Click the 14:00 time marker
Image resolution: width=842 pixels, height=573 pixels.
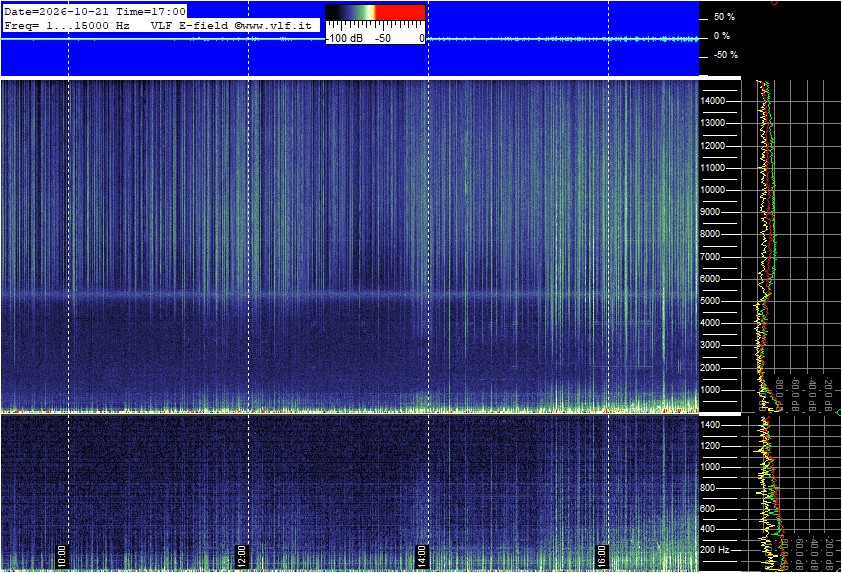421,556
